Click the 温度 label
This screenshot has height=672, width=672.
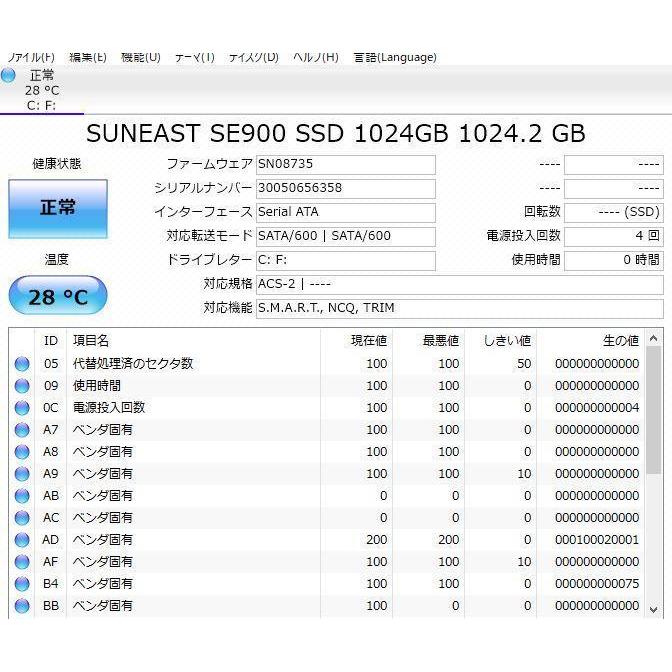pyautogui.click(x=57, y=259)
